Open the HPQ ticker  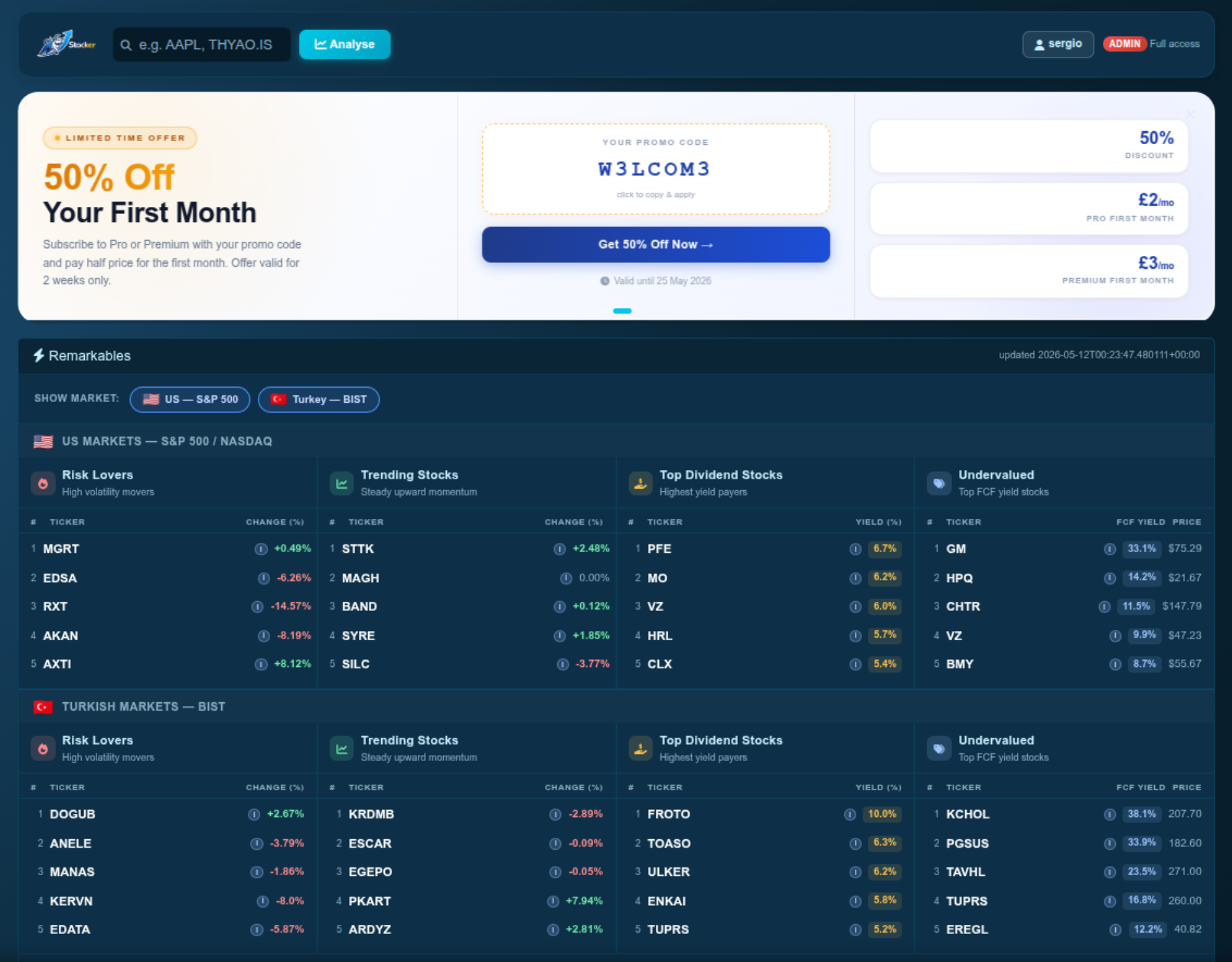pos(959,578)
